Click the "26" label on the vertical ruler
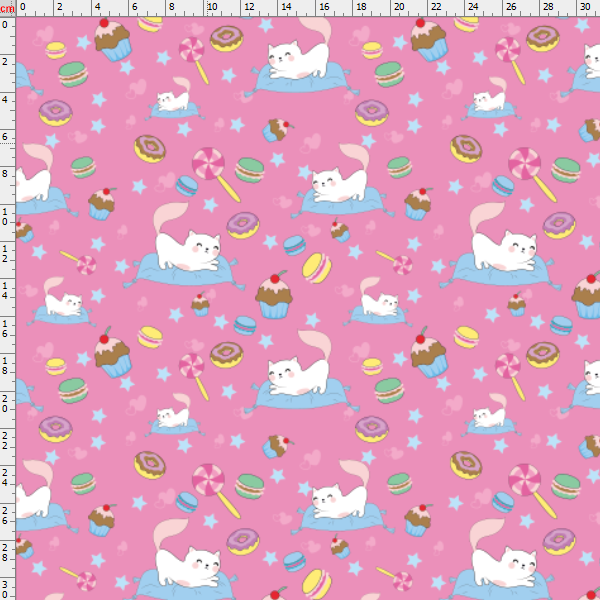This screenshot has height=600, width=600. [x=5, y=516]
